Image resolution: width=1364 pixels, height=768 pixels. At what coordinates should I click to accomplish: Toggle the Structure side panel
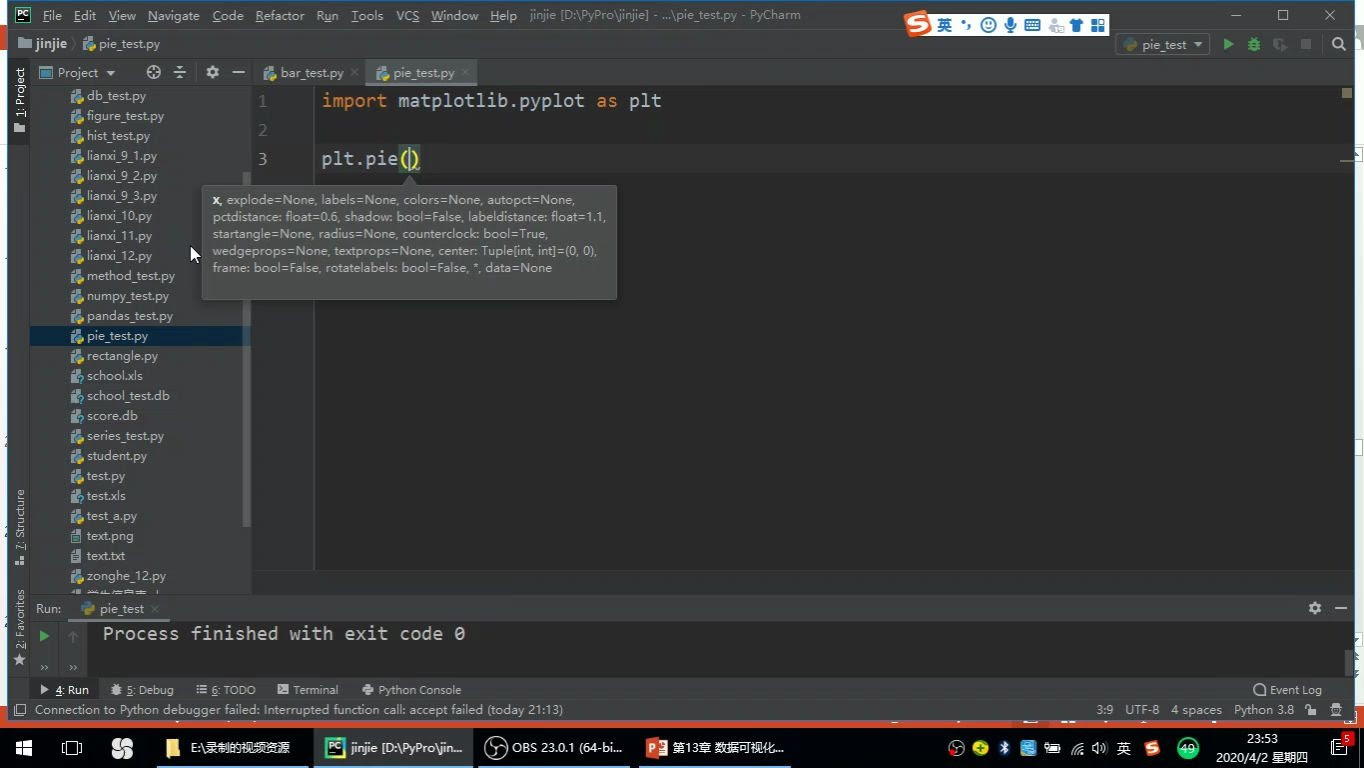19,528
